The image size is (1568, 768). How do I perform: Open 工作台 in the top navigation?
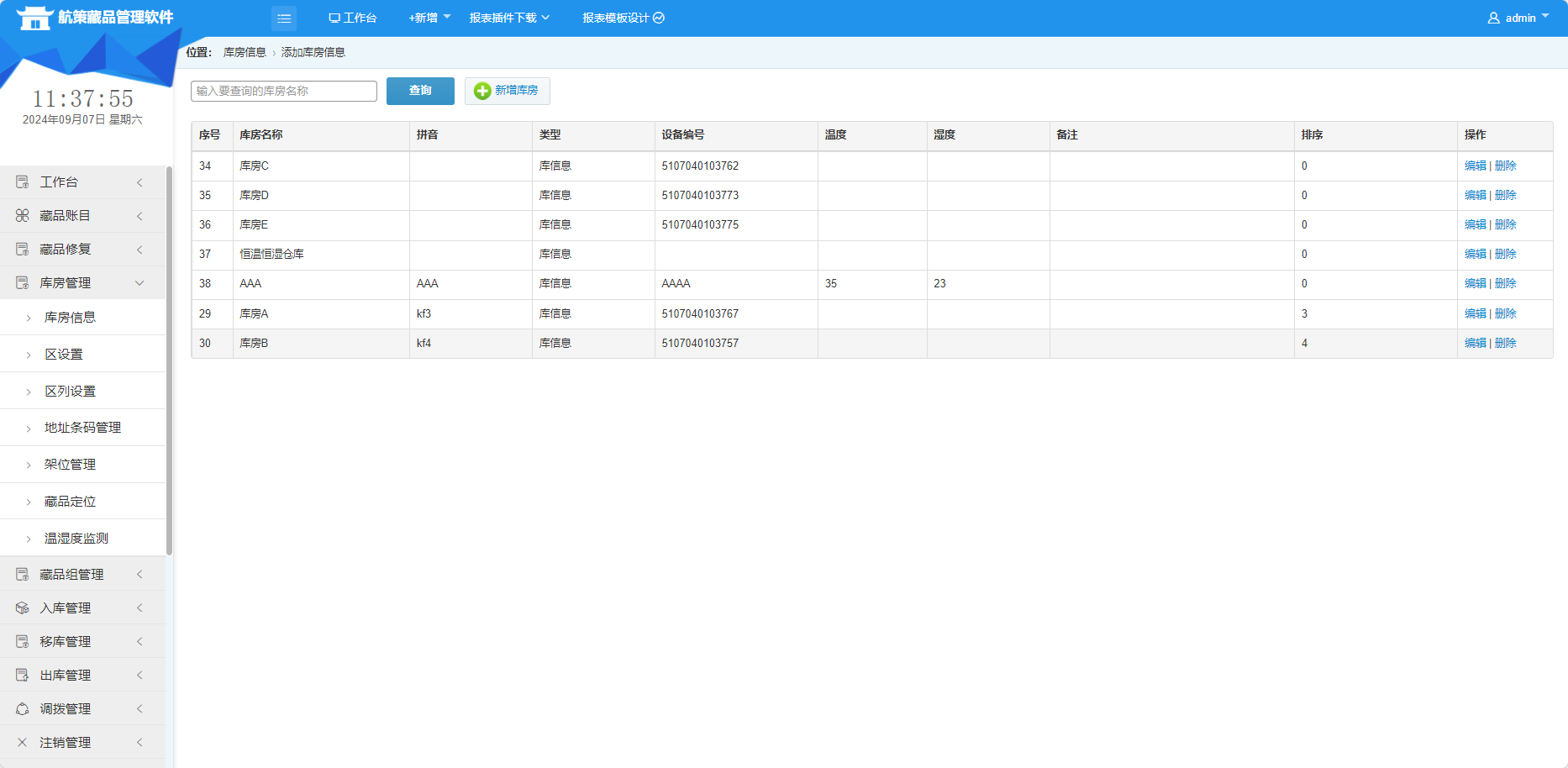[353, 18]
